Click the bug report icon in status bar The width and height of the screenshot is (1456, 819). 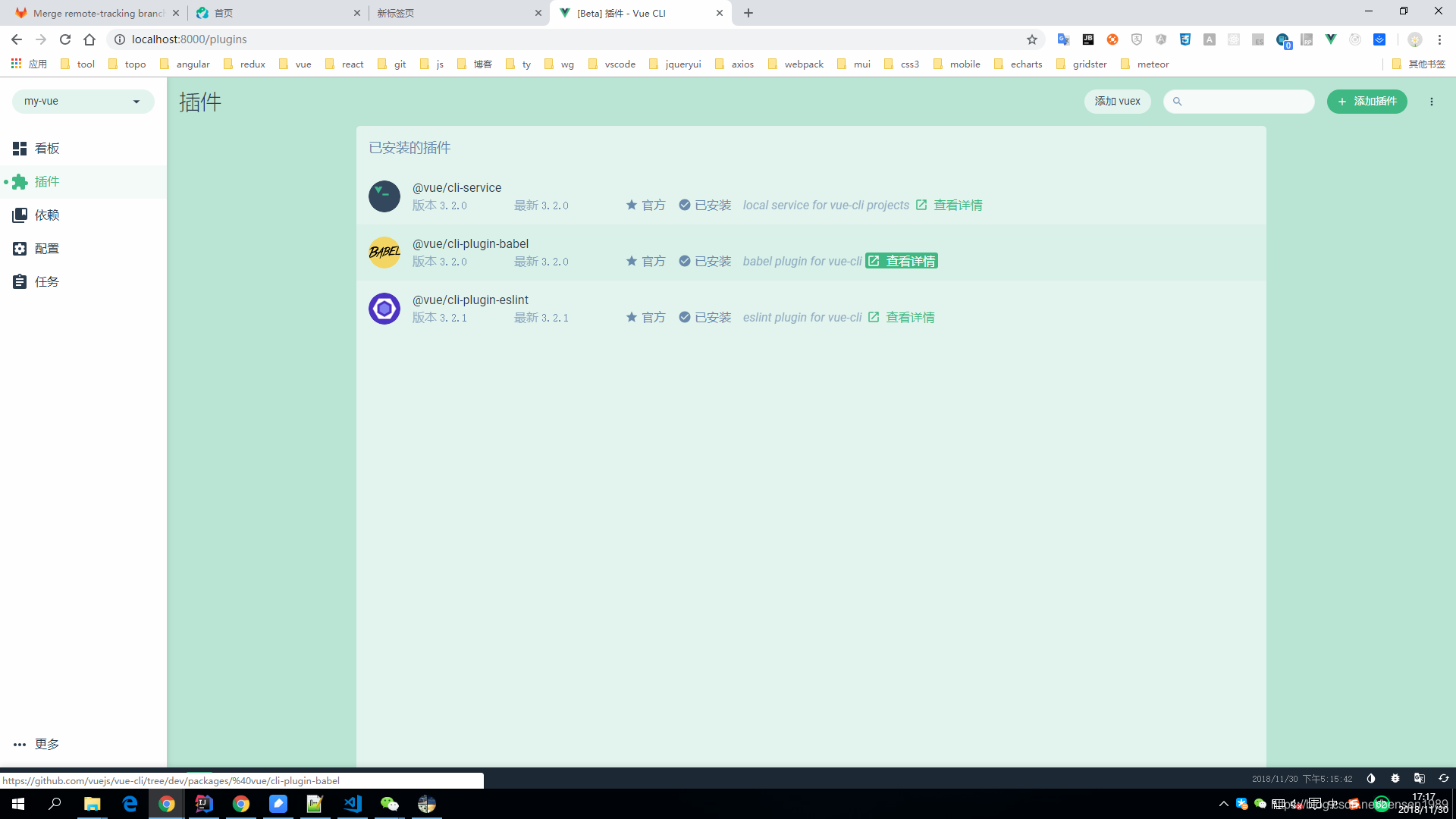pos(1395,779)
